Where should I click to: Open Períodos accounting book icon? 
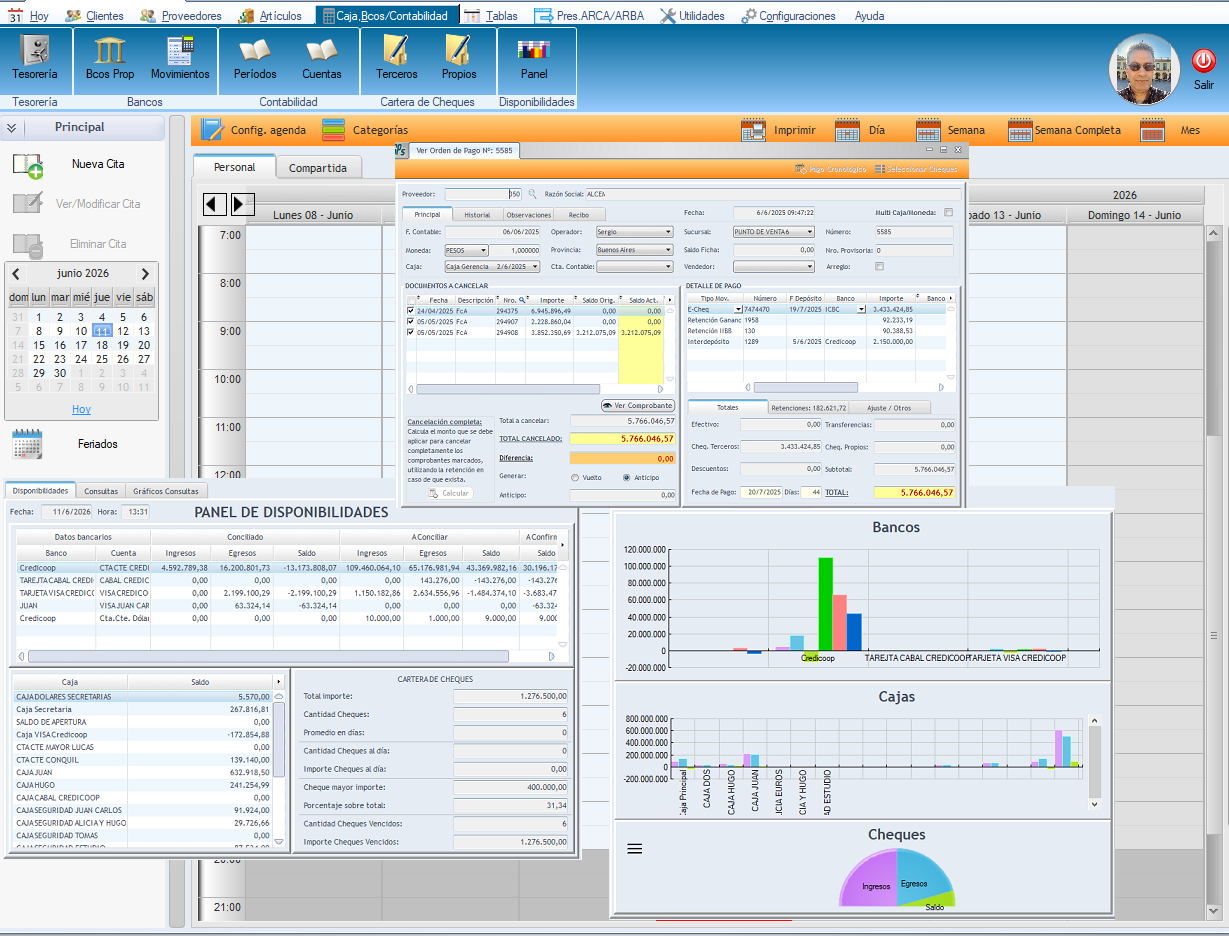pos(255,51)
